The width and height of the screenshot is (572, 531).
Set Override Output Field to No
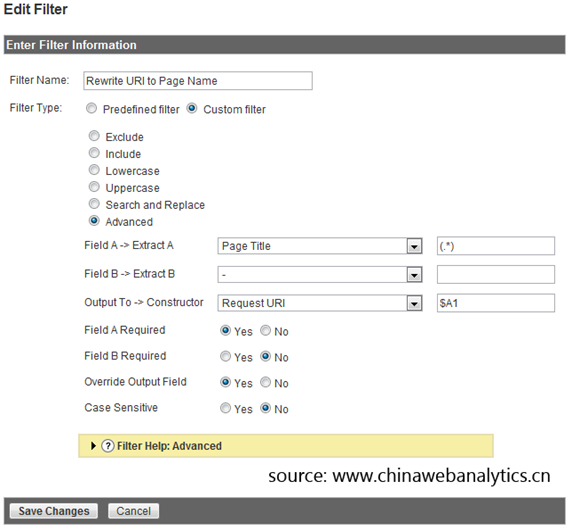(x=266, y=382)
